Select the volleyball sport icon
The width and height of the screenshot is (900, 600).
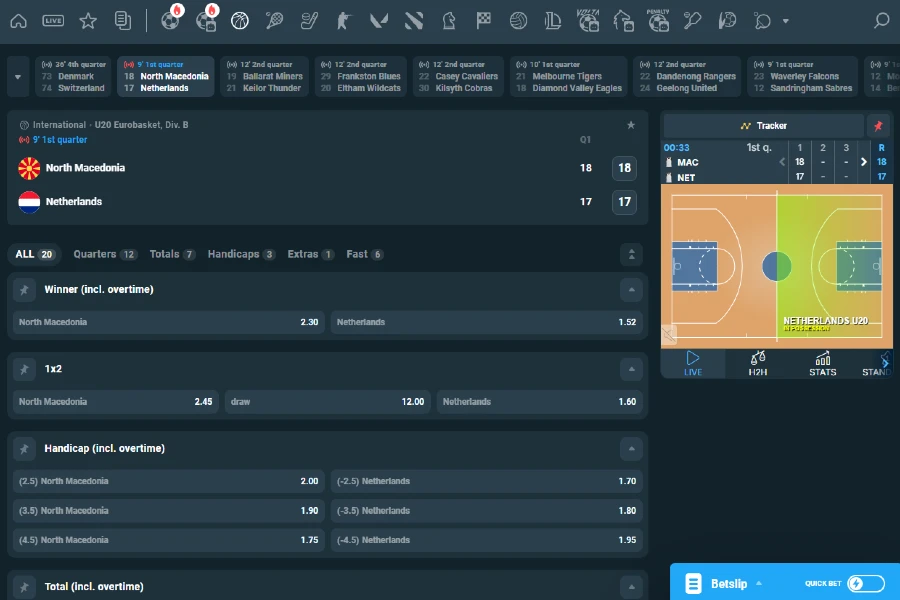click(x=519, y=20)
